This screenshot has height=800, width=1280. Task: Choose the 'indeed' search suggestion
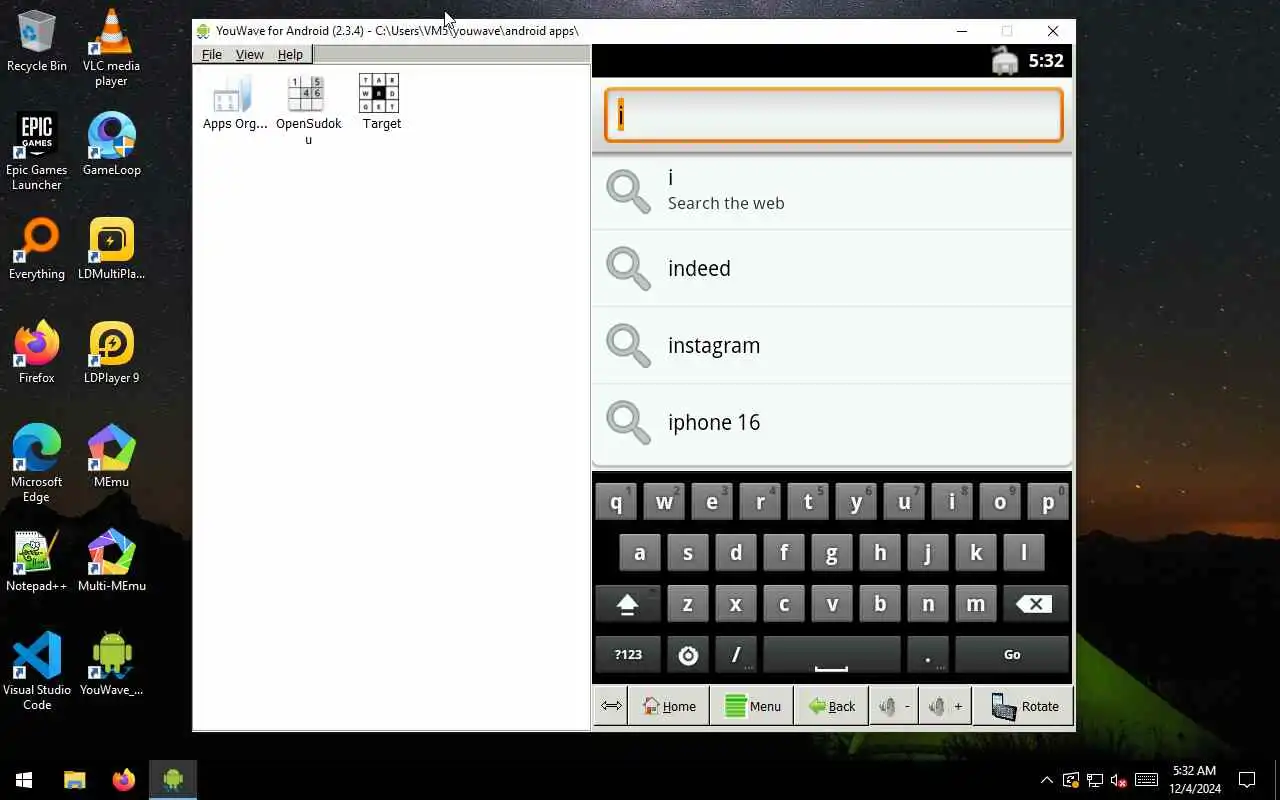point(832,268)
